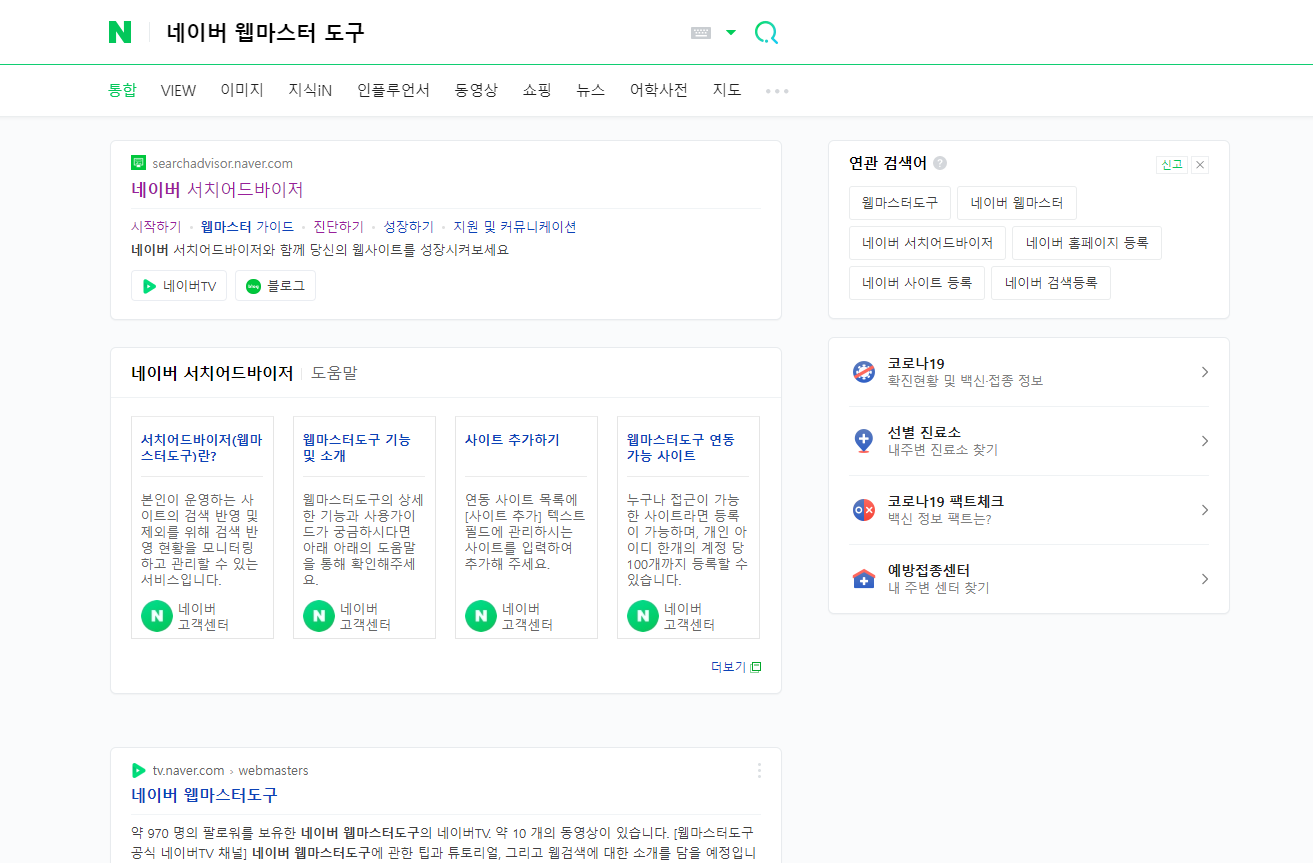Open the 네이버 웹마스터도구 TV result title
This screenshot has width=1313, height=863.
click(x=204, y=795)
